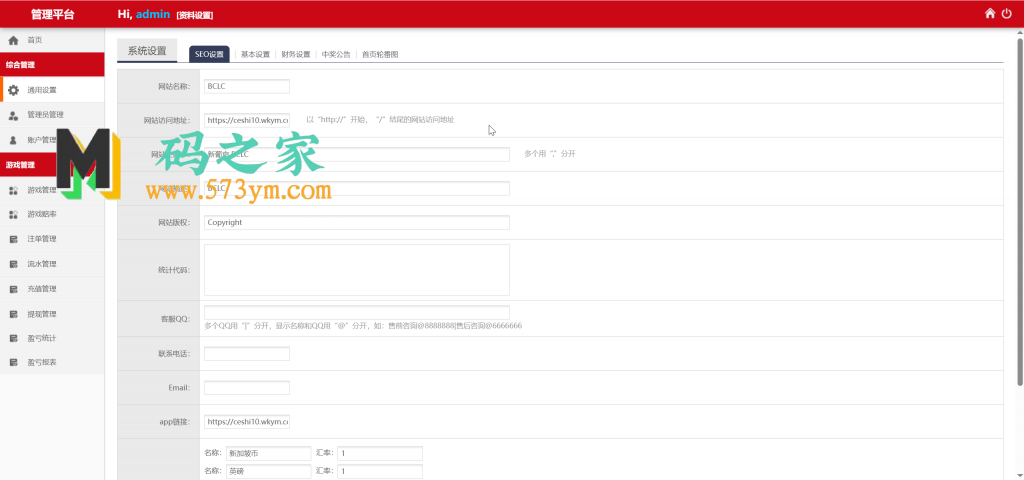Open 流水管理 in the sidebar
Viewport: 1024px width, 480px height.
[52, 264]
